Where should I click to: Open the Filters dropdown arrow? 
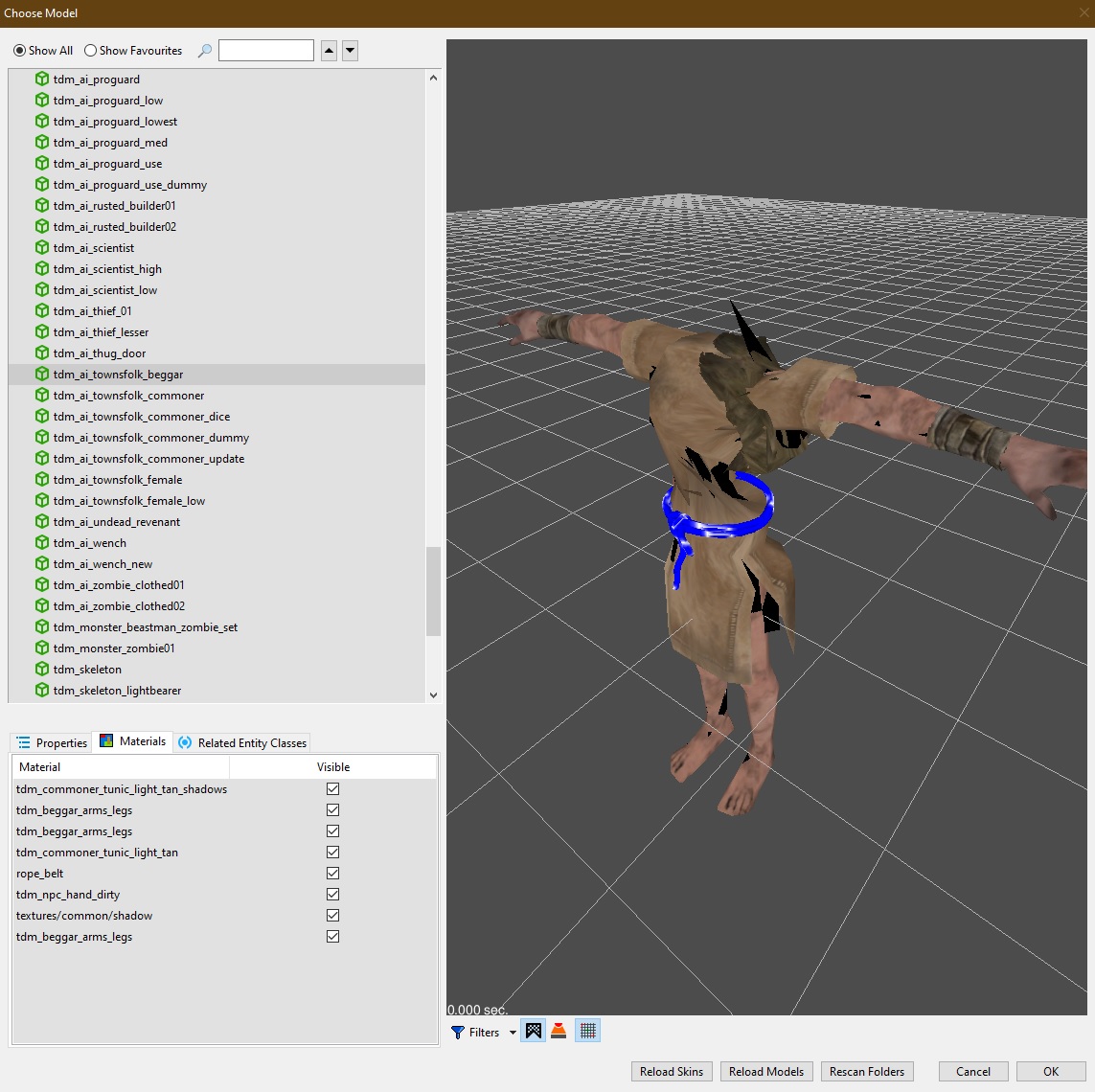pos(513,1033)
